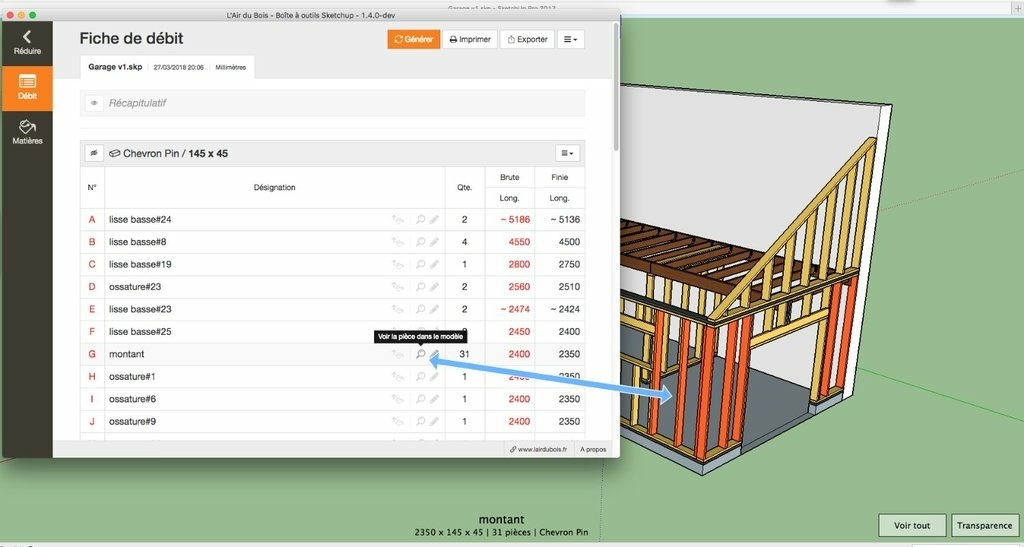Screen dimensions: 1024x547
Task: Click designation text lisse basse#25
Action: (140, 332)
